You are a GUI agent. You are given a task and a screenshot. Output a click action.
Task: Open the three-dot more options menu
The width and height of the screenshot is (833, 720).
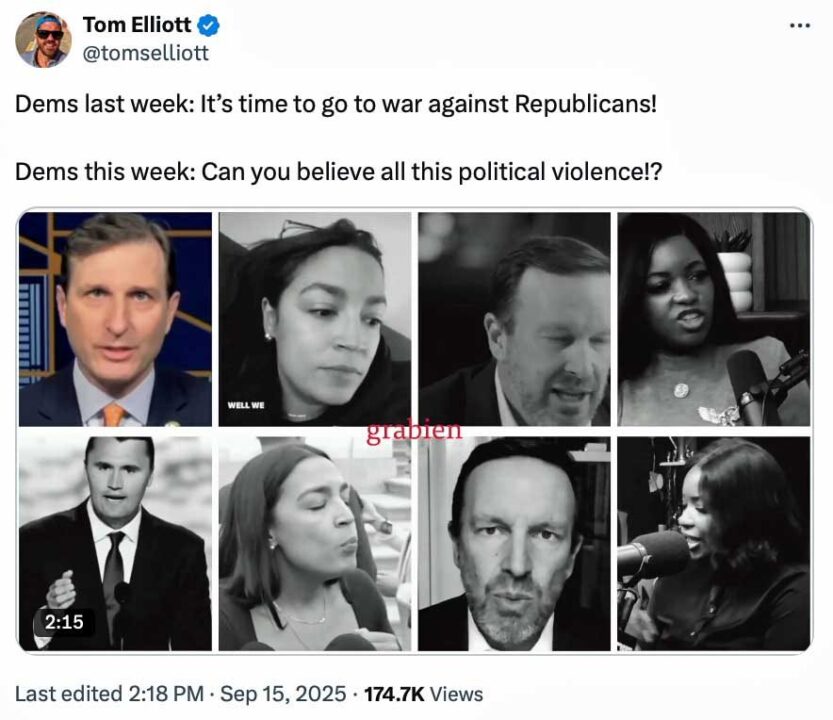pyautogui.click(x=799, y=25)
